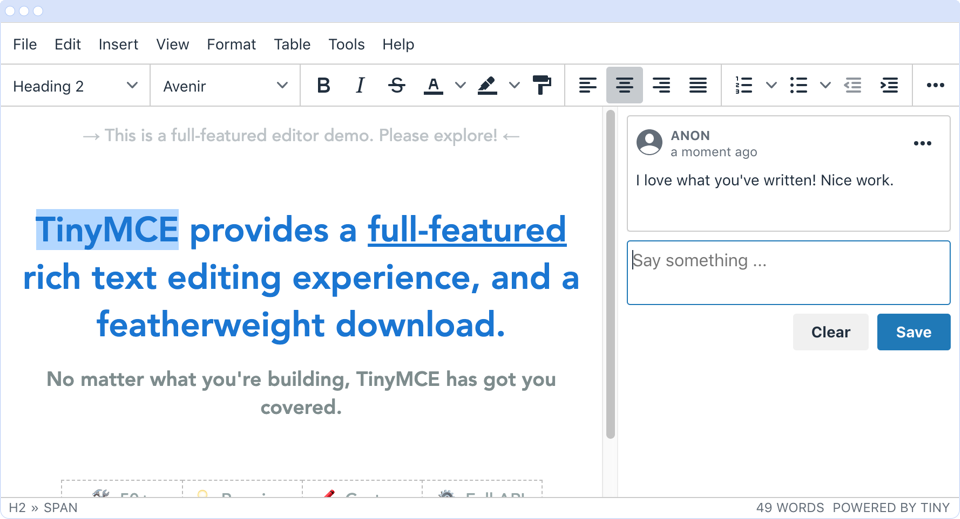
Task: Open the Help menu
Action: click(x=399, y=45)
